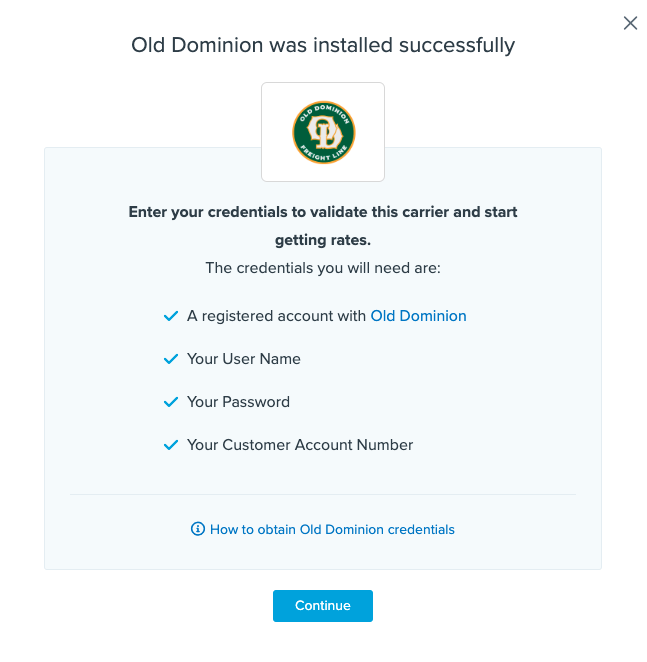Click 'Enter your credentials to validate' line
The width and height of the screenshot is (647, 662).
(323, 212)
